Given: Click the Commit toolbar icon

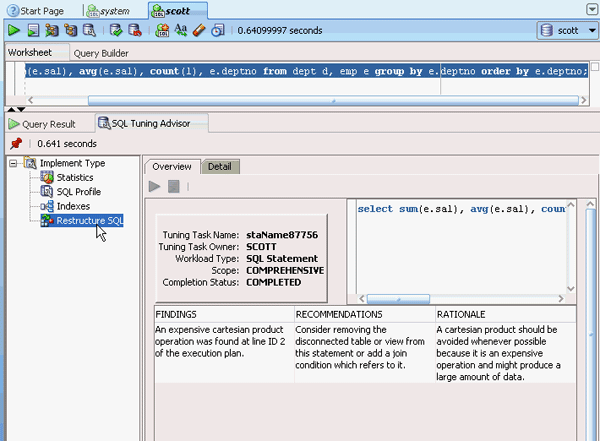Looking at the screenshot, I should click(116, 31).
